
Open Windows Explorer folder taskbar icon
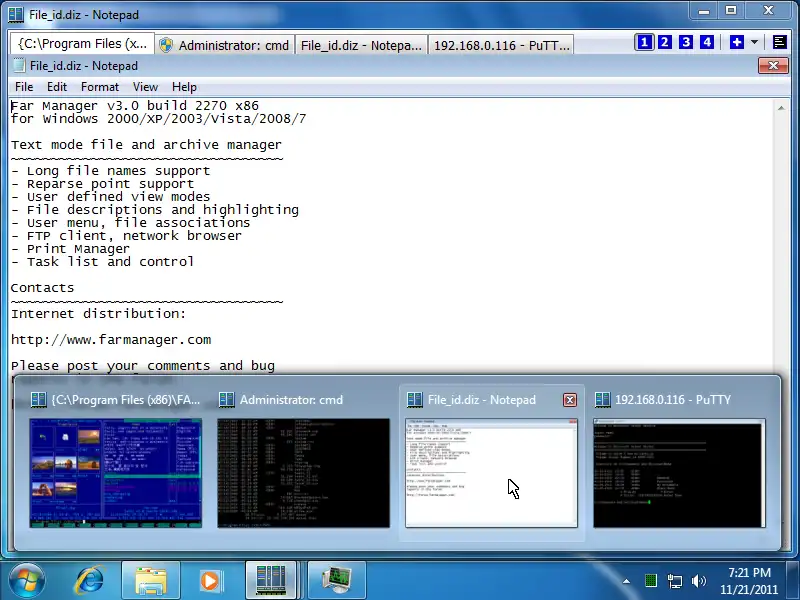pyautogui.click(x=151, y=581)
